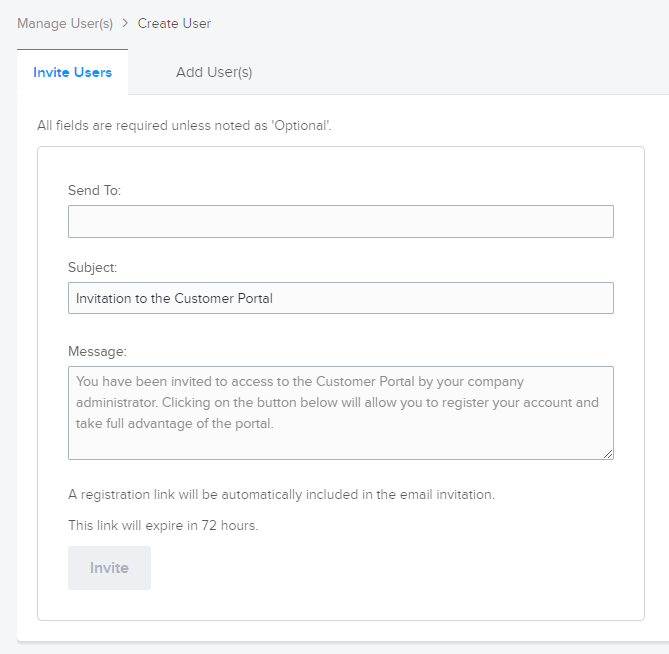Click into the Subject input field
The width and height of the screenshot is (669, 654).
coord(341,298)
